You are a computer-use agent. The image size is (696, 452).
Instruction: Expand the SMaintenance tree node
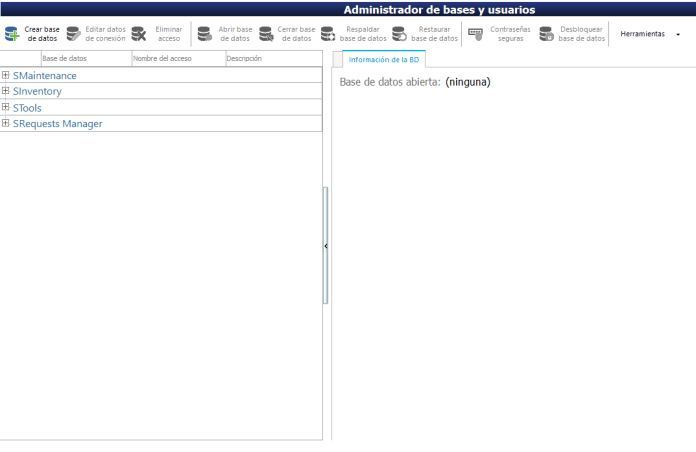pos(6,75)
